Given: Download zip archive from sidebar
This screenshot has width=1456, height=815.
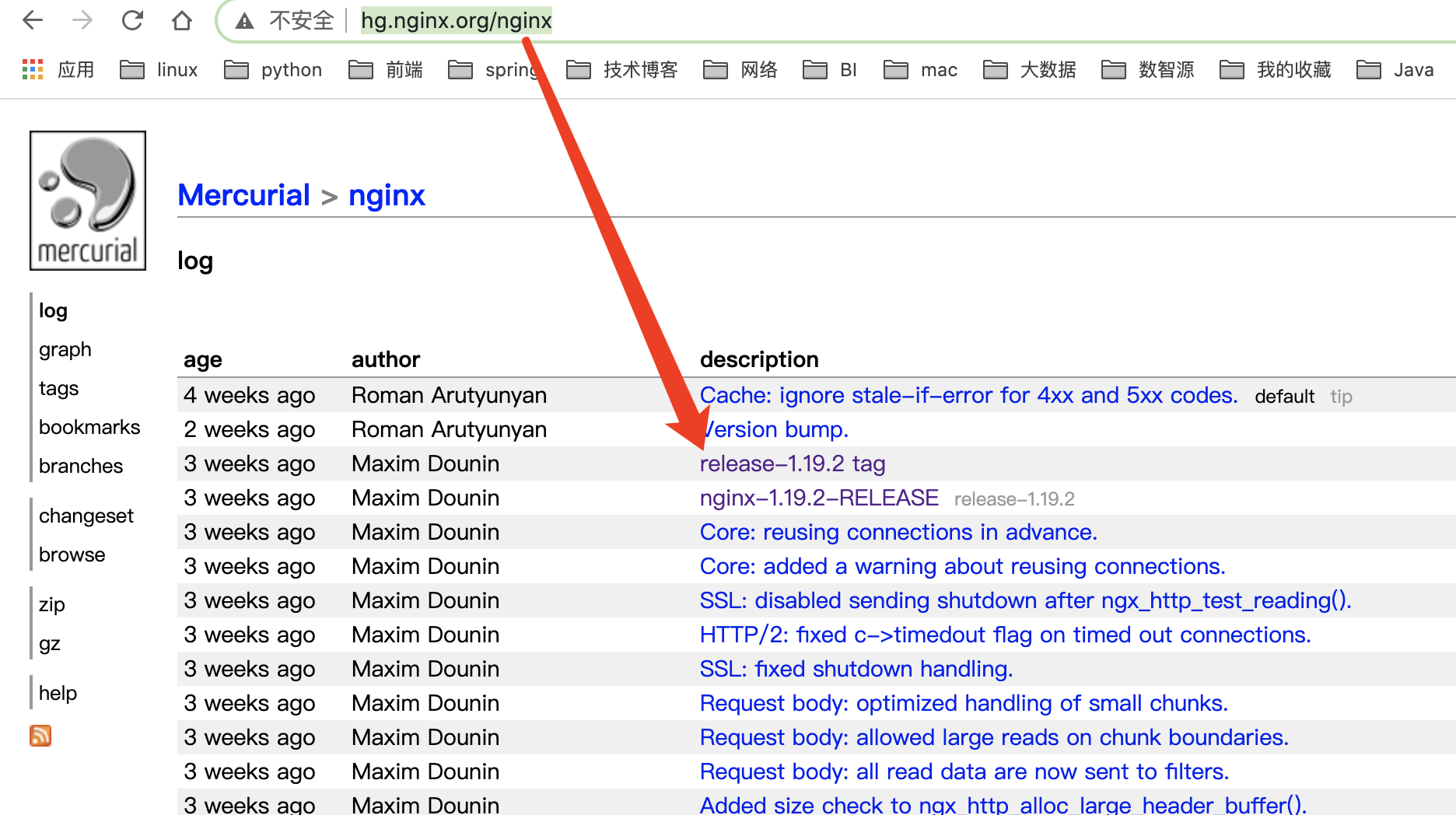Looking at the screenshot, I should 52,605.
